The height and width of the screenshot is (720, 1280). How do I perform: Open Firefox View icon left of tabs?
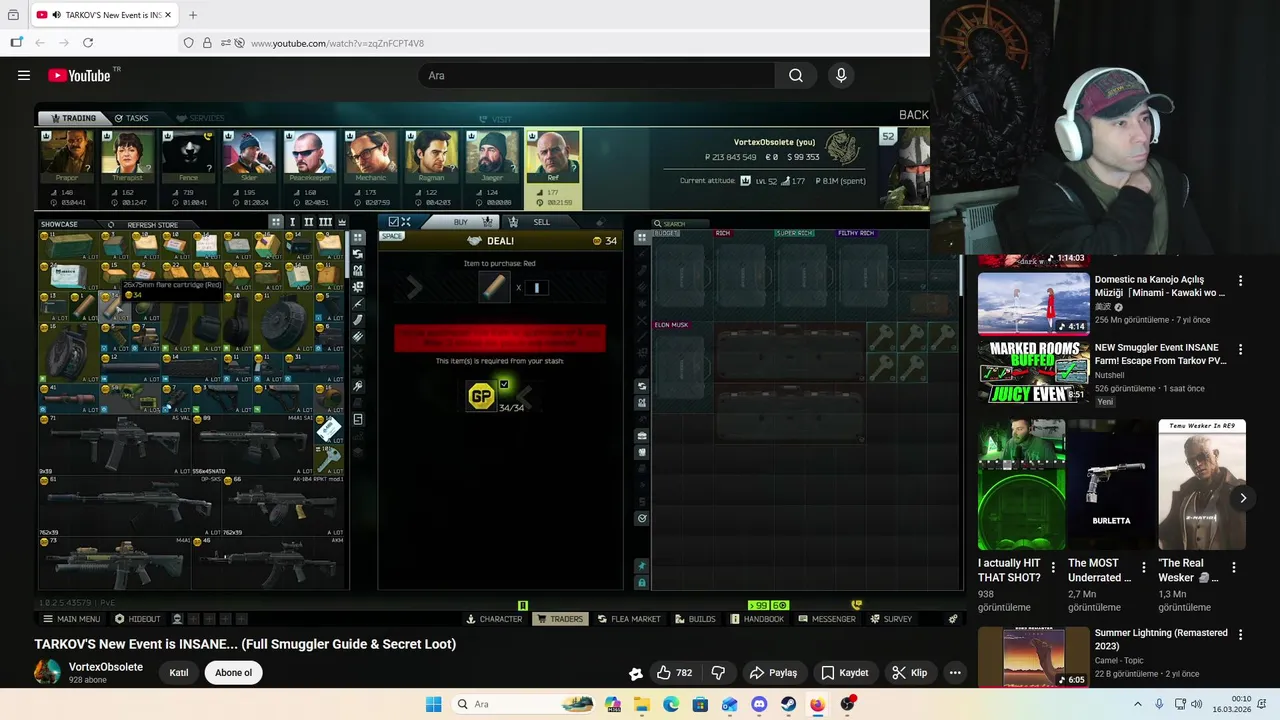click(13, 15)
